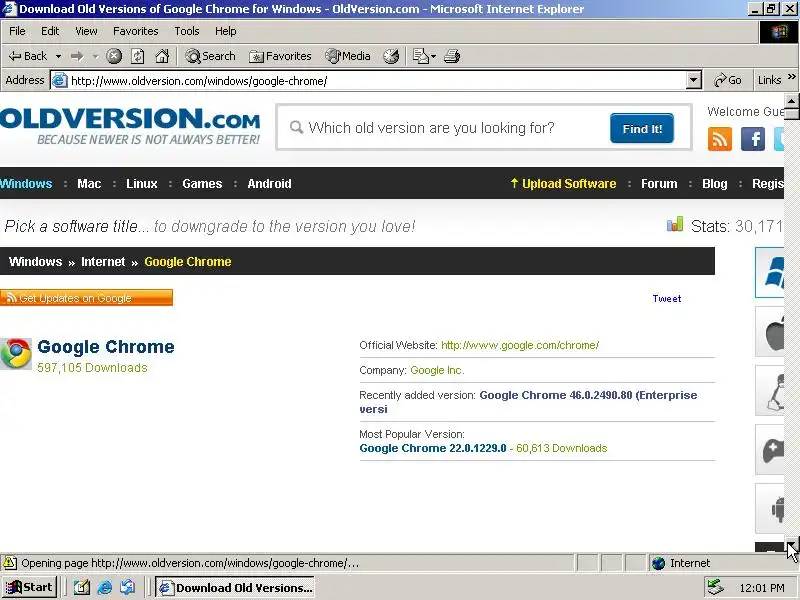This screenshot has height=600, width=800.
Task: Expand the Address bar URL dropdown
Action: pos(694,80)
